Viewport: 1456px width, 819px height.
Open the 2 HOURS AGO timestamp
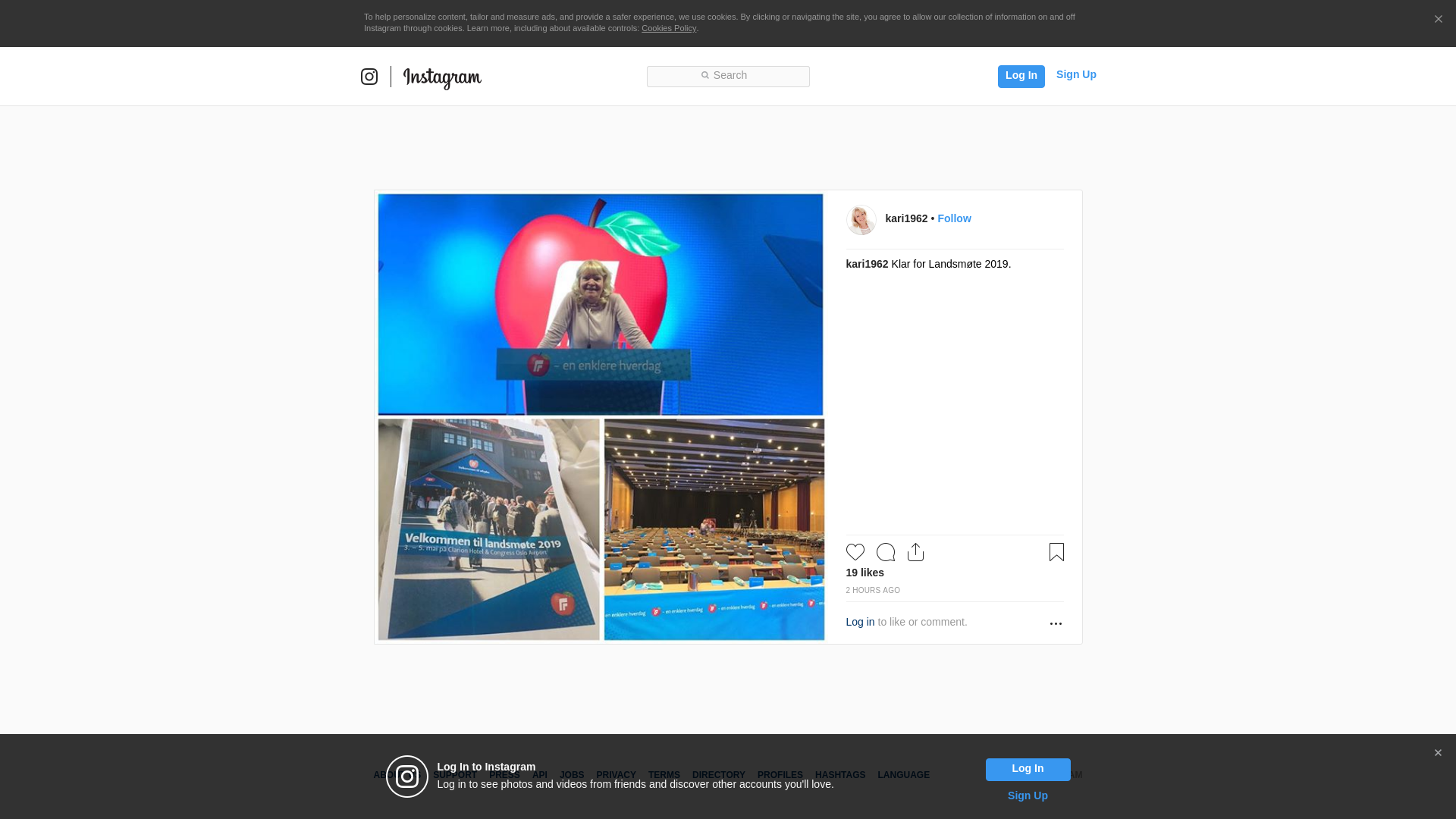coord(873,590)
